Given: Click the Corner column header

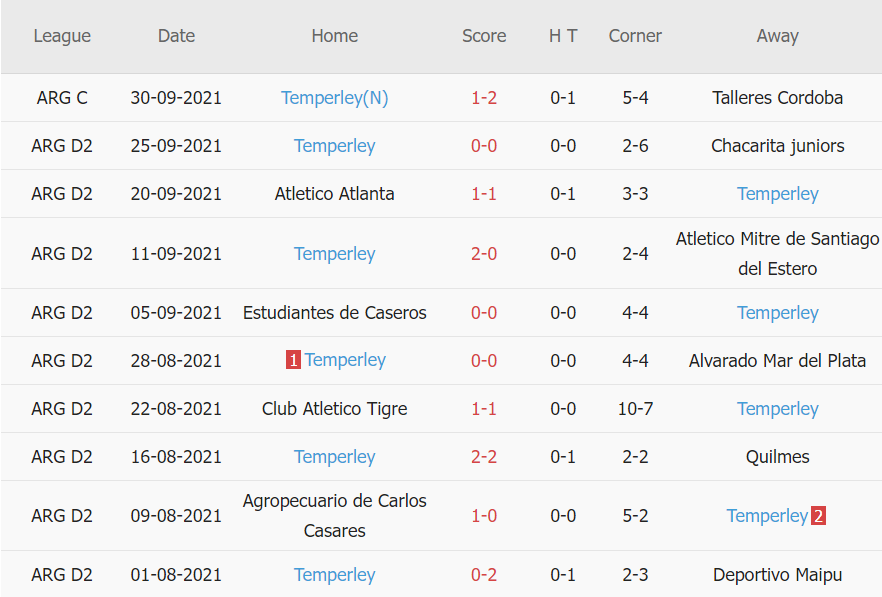Looking at the screenshot, I should pos(635,36).
